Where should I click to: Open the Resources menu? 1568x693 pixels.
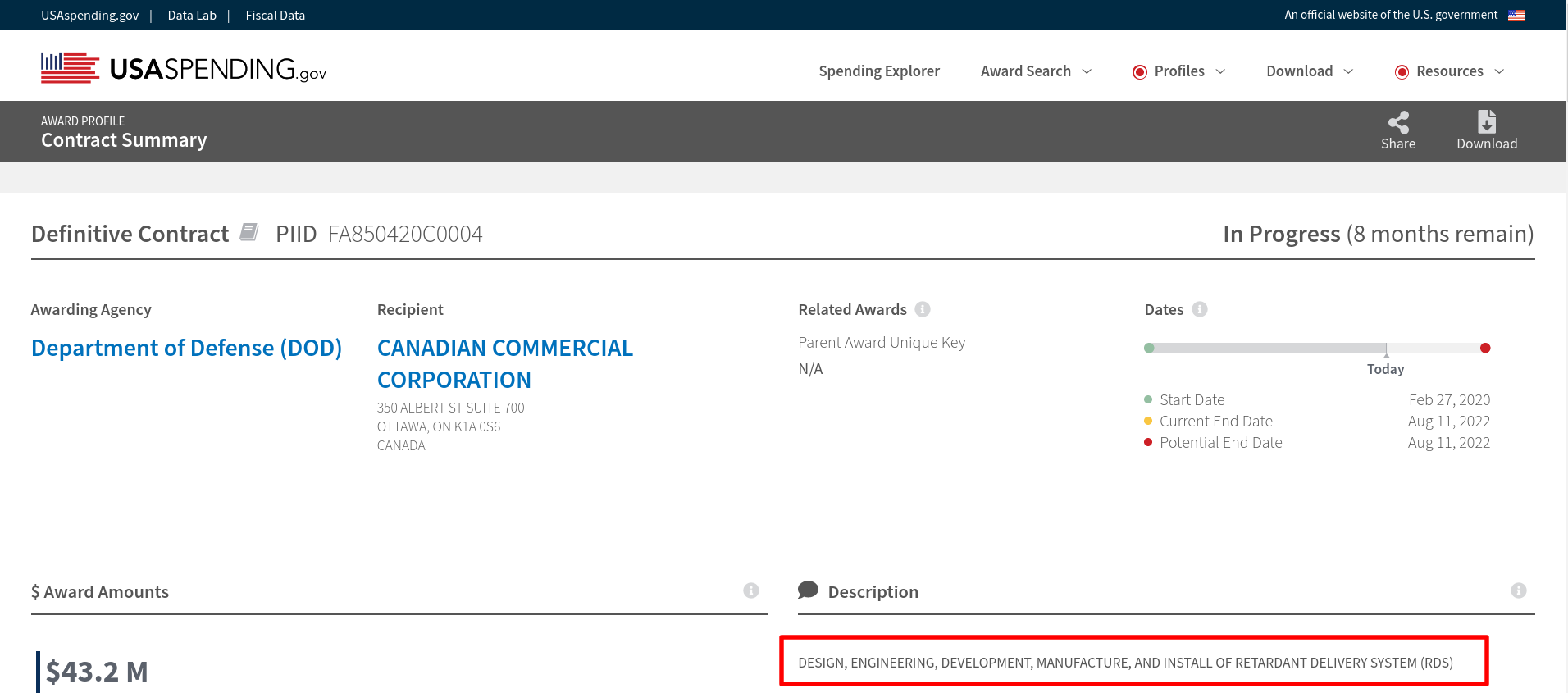(1450, 71)
